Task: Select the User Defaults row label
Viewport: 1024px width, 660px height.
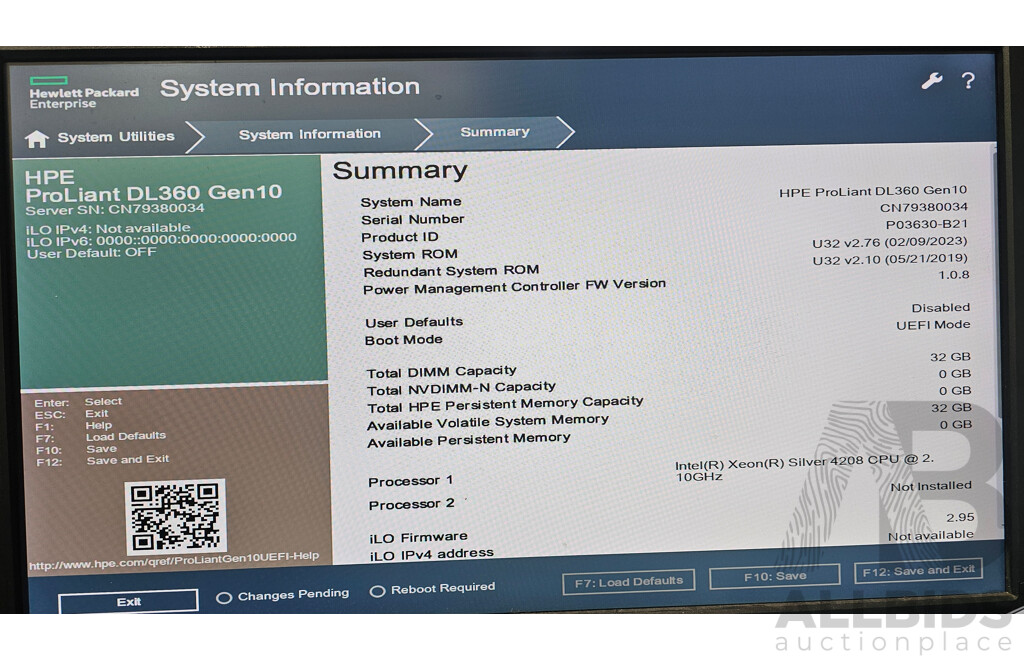Action: pyautogui.click(x=414, y=322)
